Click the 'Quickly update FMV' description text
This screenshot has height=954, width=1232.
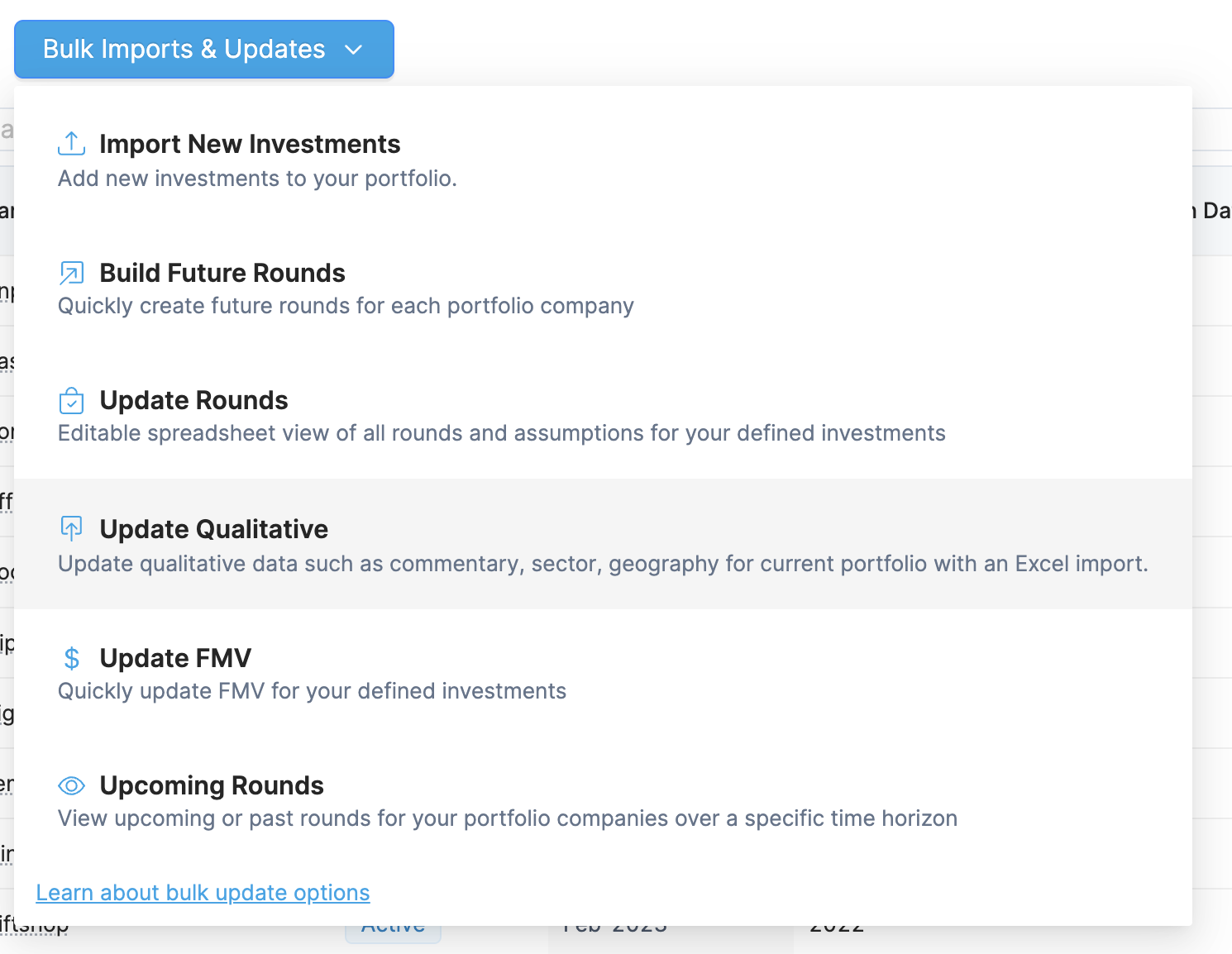click(x=312, y=691)
